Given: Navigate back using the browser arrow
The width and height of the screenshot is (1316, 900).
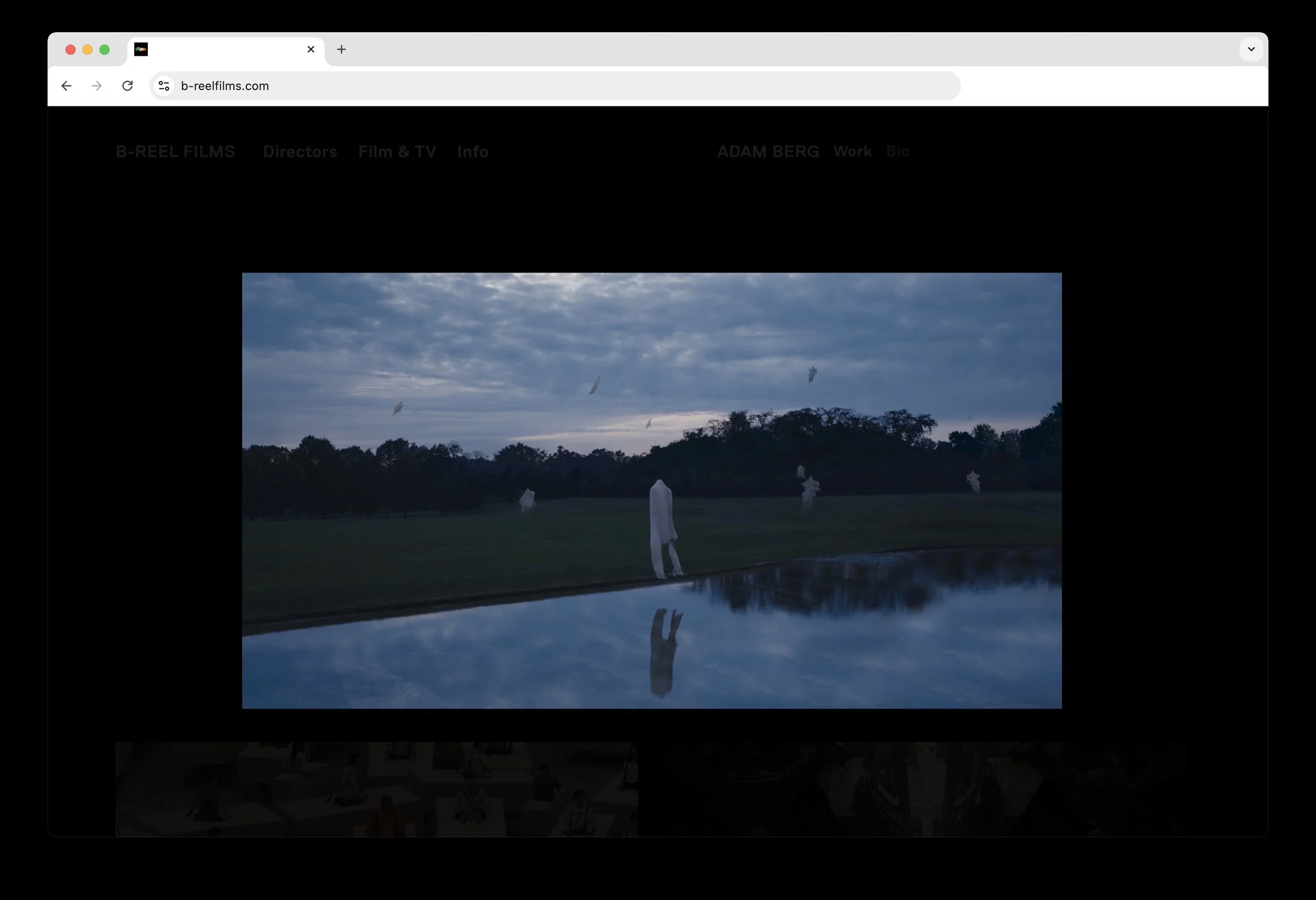Looking at the screenshot, I should click(66, 85).
